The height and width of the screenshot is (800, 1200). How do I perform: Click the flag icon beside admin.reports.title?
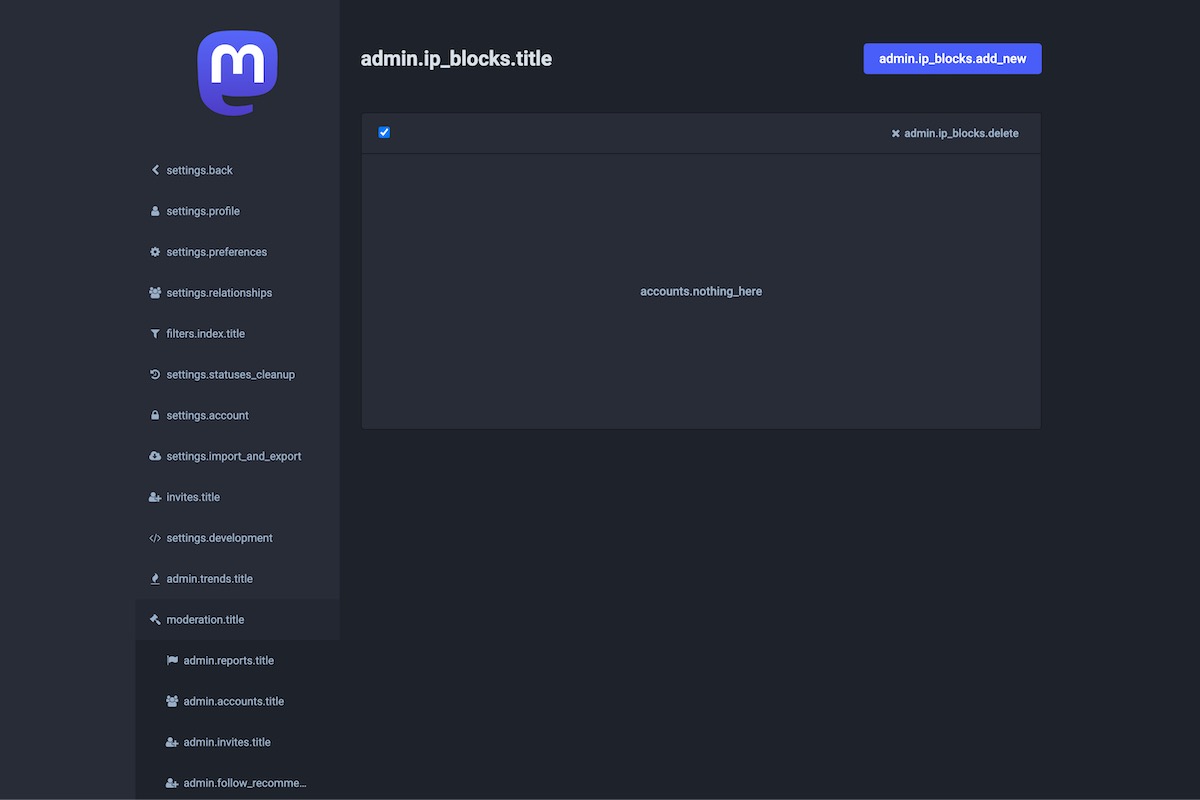coord(172,661)
